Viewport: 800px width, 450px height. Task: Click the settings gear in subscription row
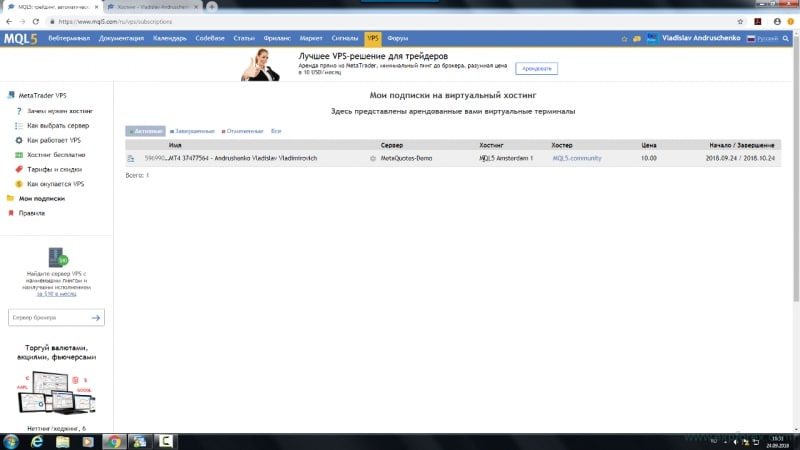click(x=373, y=159)
